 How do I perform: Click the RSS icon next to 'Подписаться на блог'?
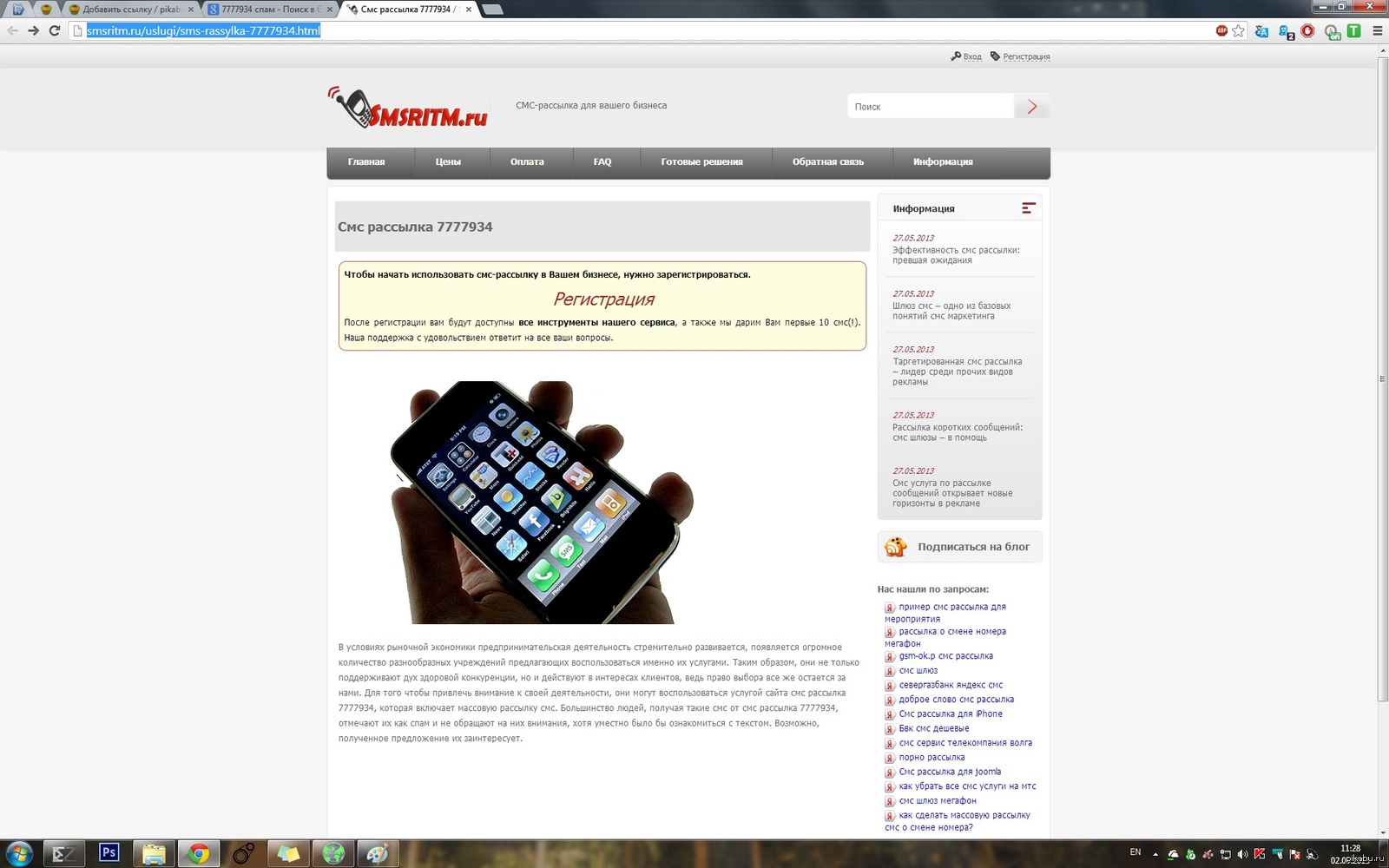pyautogui.click(x=895, y=547)
